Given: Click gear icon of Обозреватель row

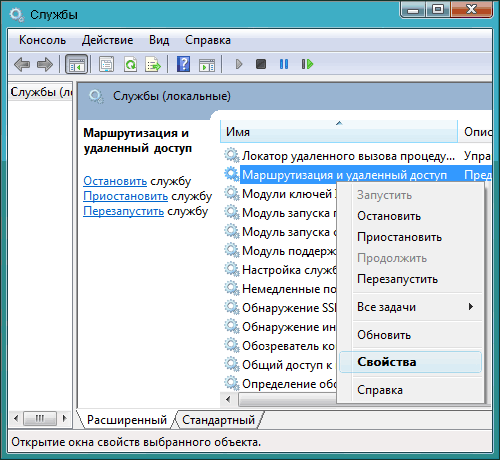Looking at the screenshot, I should coord(232,345).
